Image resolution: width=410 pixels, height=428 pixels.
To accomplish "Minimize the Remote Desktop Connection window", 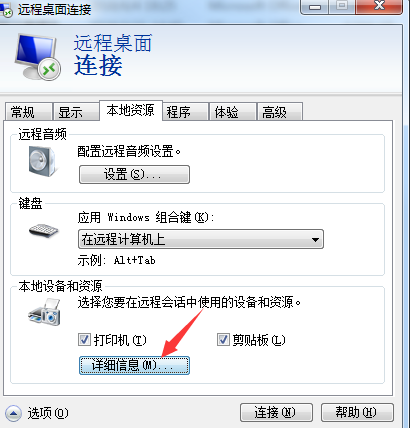I will (315, 6).
